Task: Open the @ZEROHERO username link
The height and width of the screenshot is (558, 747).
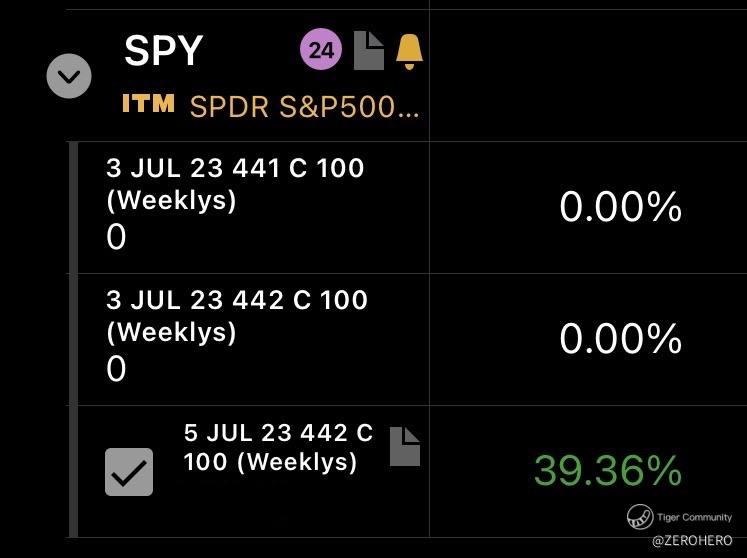Action: tap(693, 540)
